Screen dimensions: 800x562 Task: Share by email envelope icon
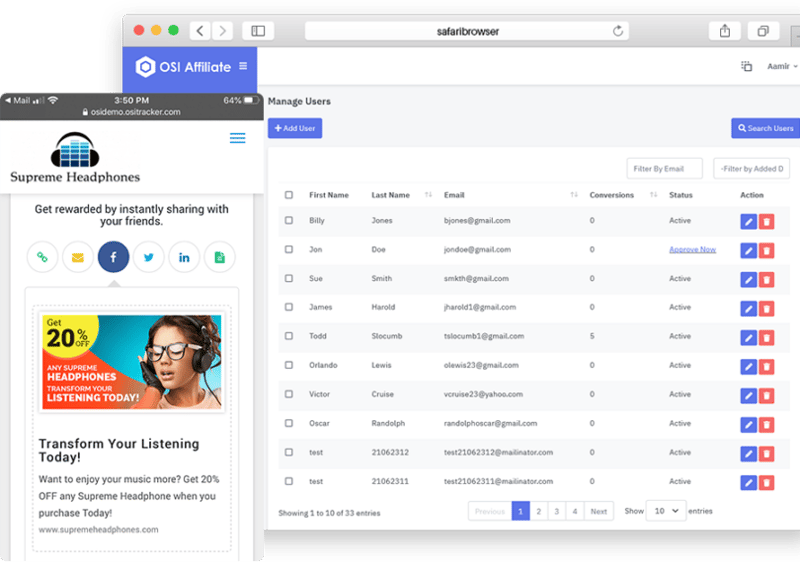tap(78, 257)
